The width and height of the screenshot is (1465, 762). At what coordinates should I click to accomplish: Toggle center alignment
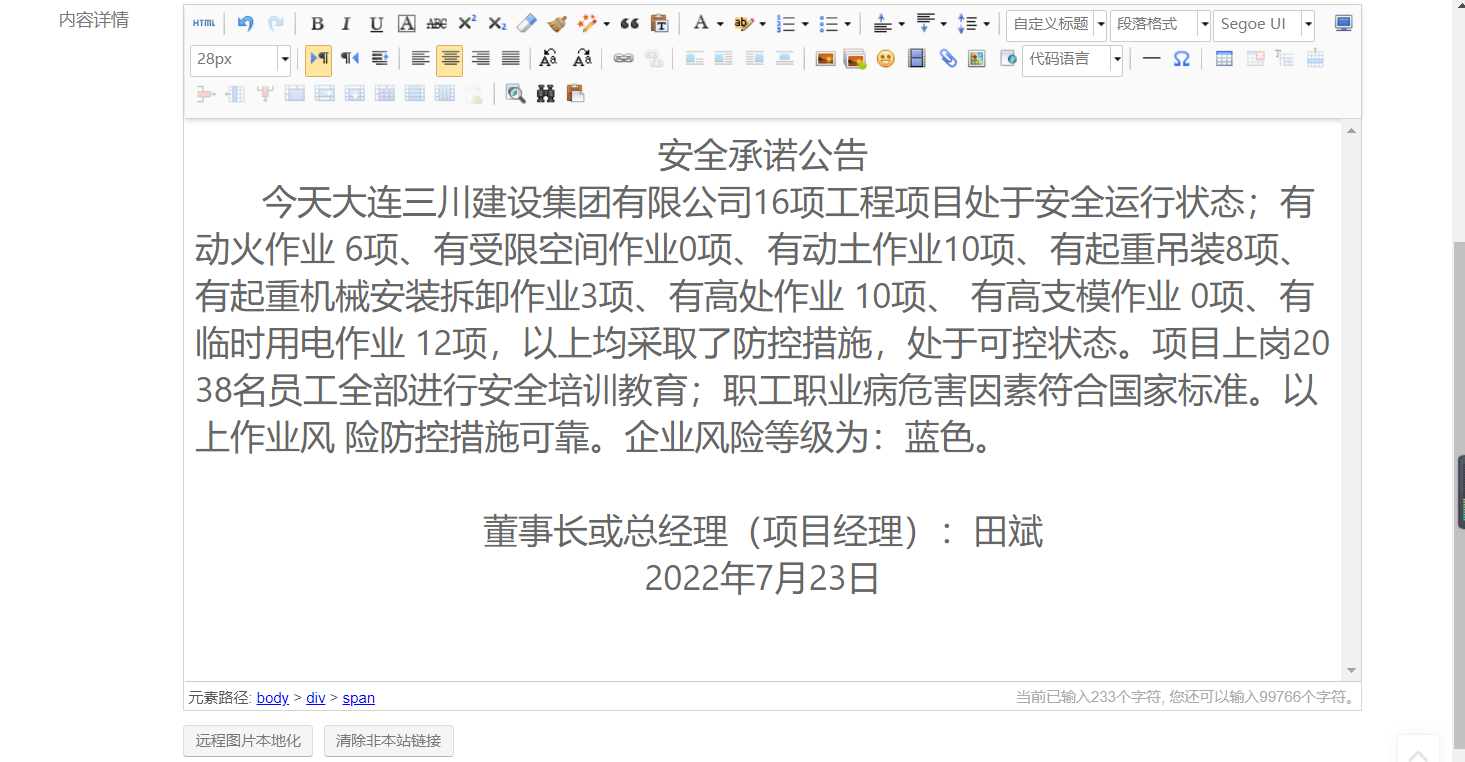pyautogui.click(x=450, y=60)
